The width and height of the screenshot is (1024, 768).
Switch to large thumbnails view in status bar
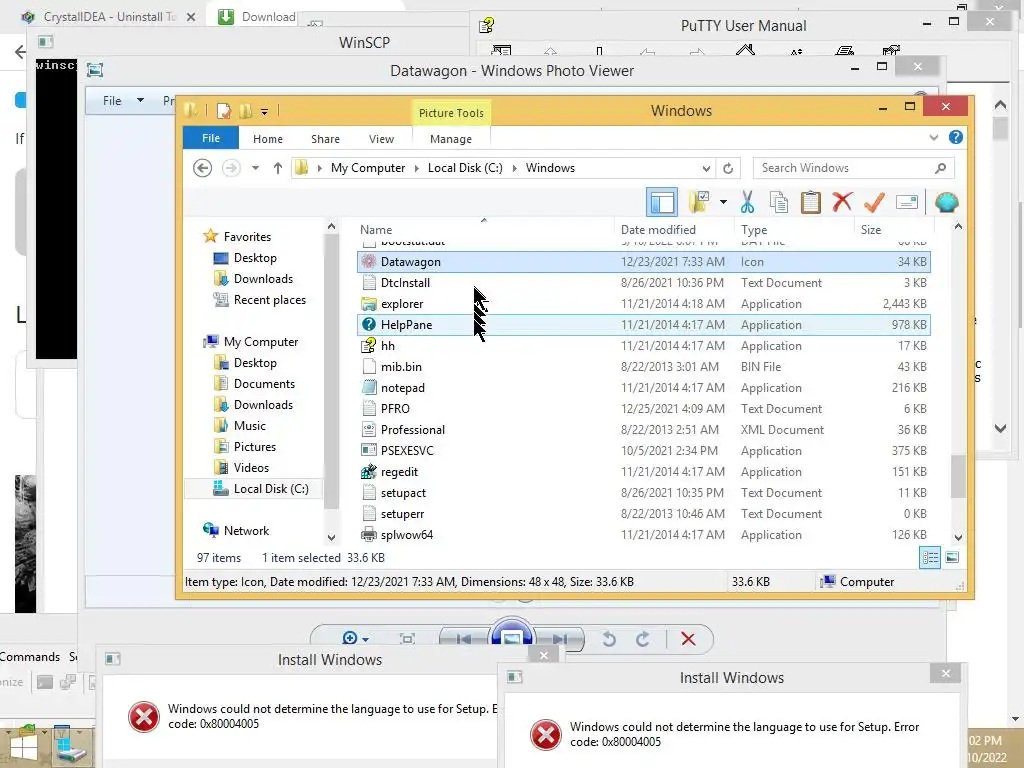click(952, 558)
